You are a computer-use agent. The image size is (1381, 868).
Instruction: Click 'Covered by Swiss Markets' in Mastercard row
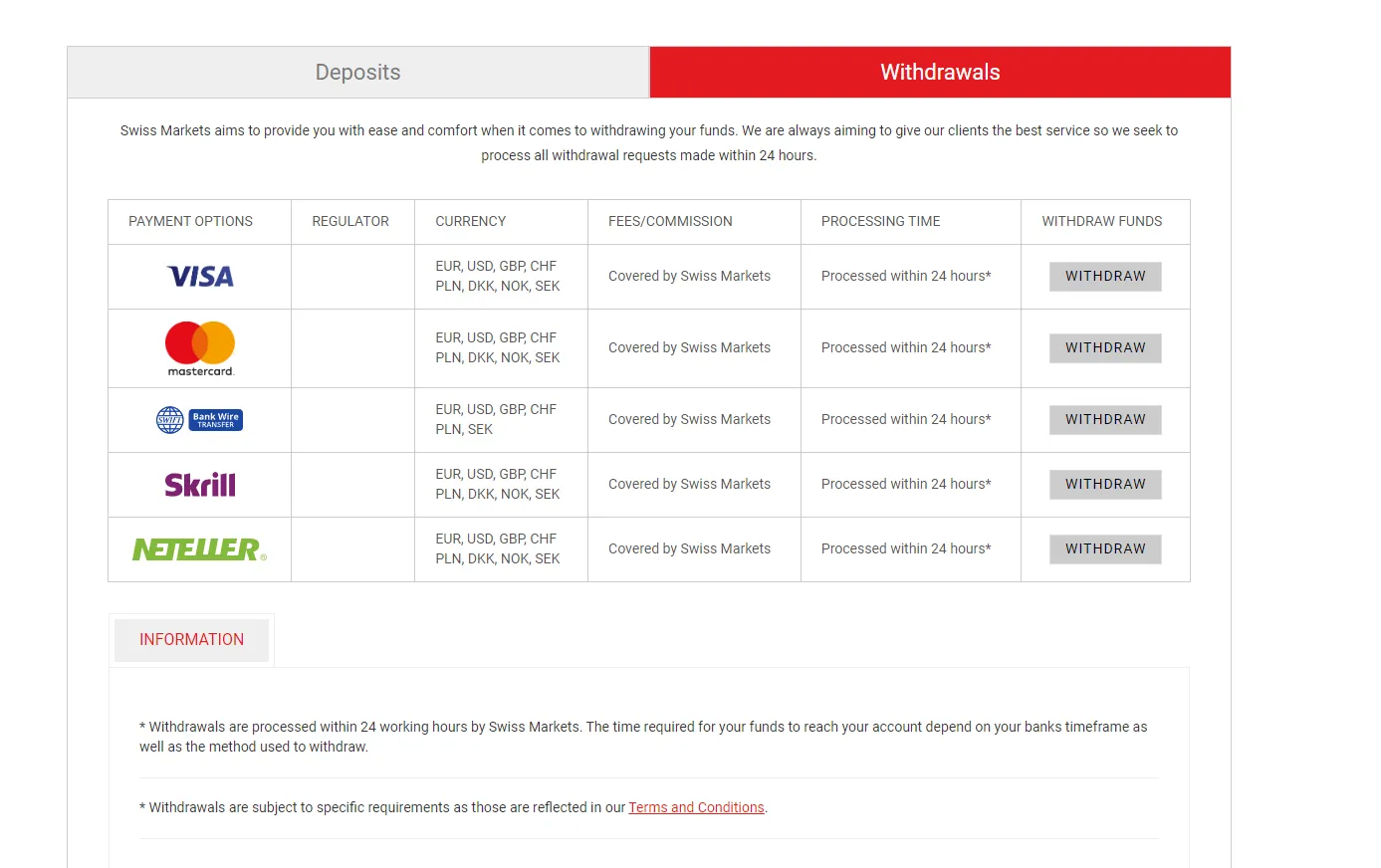point(689,347)
